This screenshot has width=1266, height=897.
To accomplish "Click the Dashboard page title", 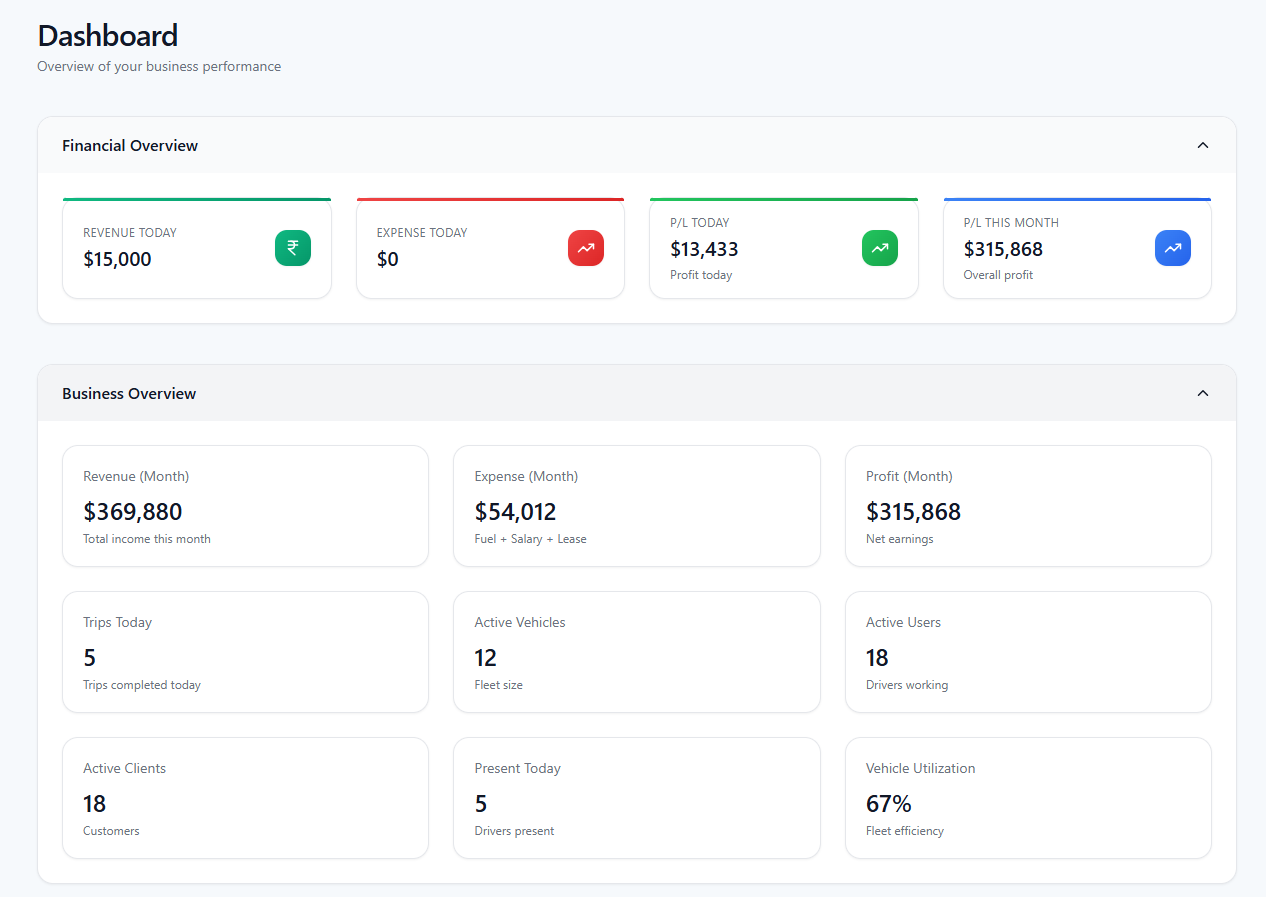I will point(107,35).
